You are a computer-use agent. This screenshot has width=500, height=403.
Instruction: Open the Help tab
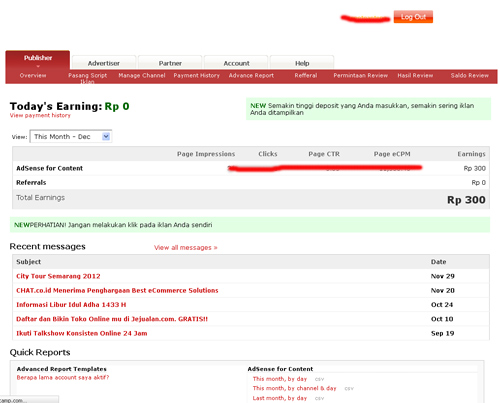click(302, 63)
